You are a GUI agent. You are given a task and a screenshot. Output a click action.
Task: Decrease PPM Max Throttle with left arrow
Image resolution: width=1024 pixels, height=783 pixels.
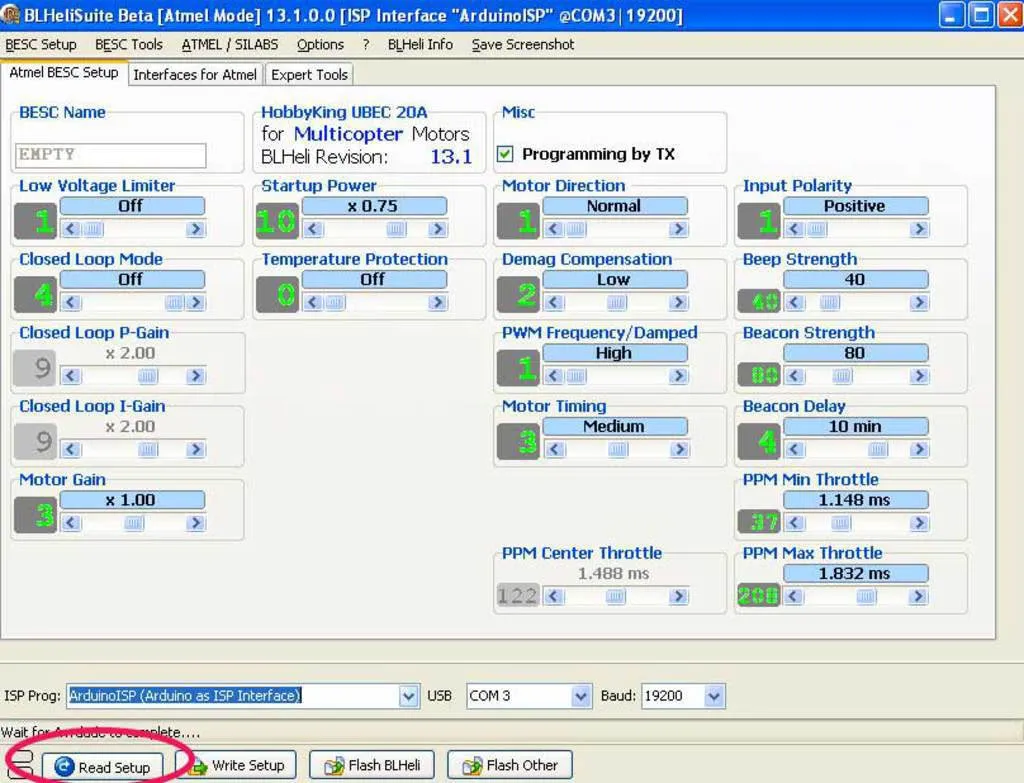795,597
